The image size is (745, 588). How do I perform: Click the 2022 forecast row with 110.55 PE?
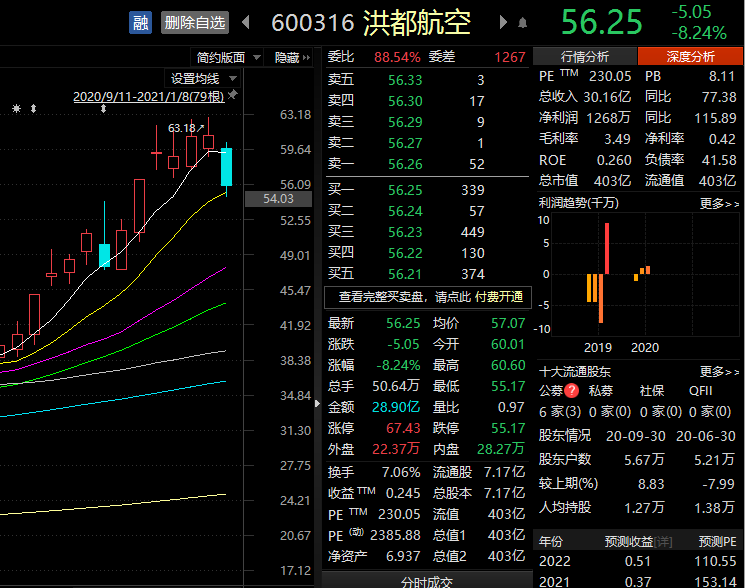pos(637,561)
